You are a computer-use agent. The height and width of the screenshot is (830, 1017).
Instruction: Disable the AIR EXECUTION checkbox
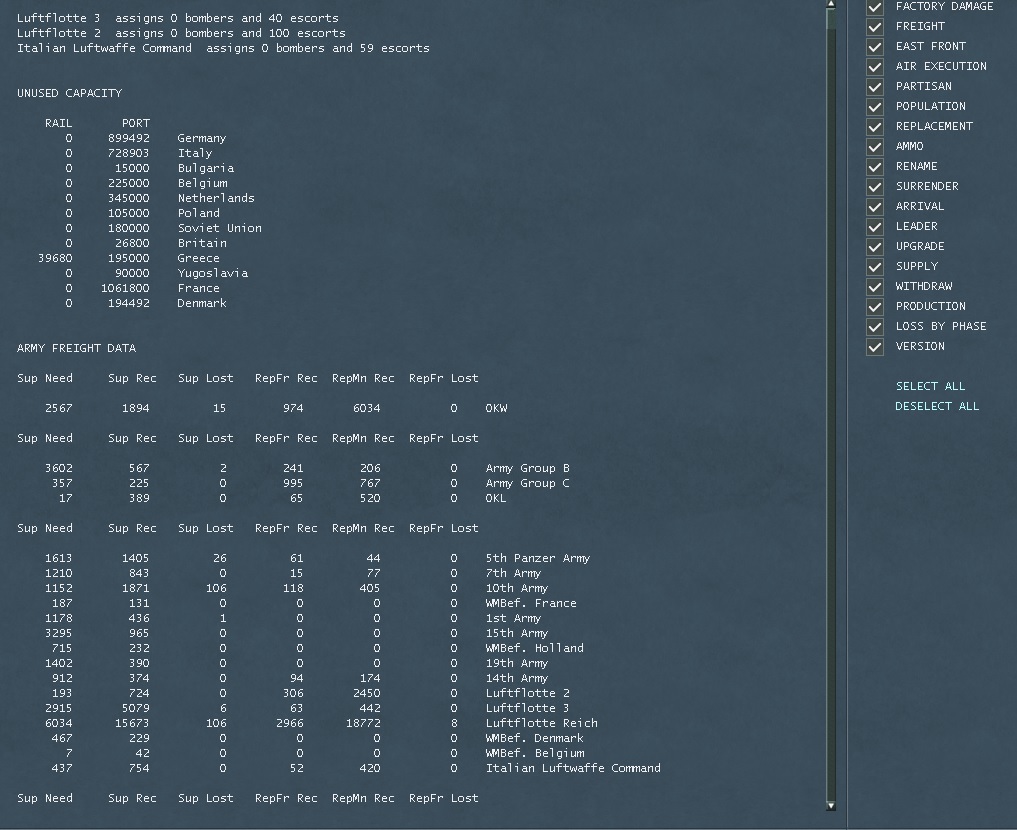pyautogui.click(x=875, y=67)
